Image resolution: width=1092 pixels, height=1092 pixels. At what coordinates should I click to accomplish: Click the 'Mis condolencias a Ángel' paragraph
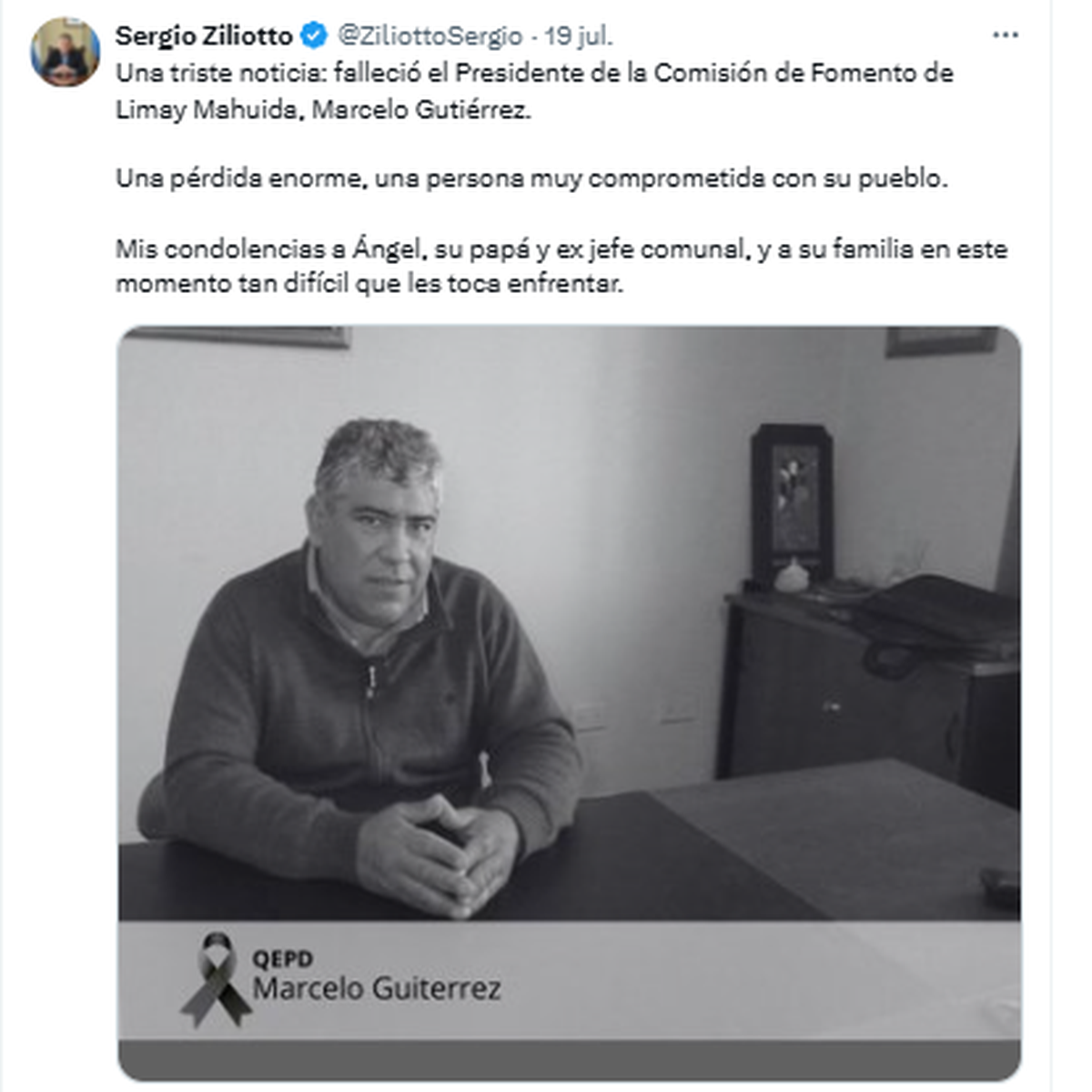[561, 266]
